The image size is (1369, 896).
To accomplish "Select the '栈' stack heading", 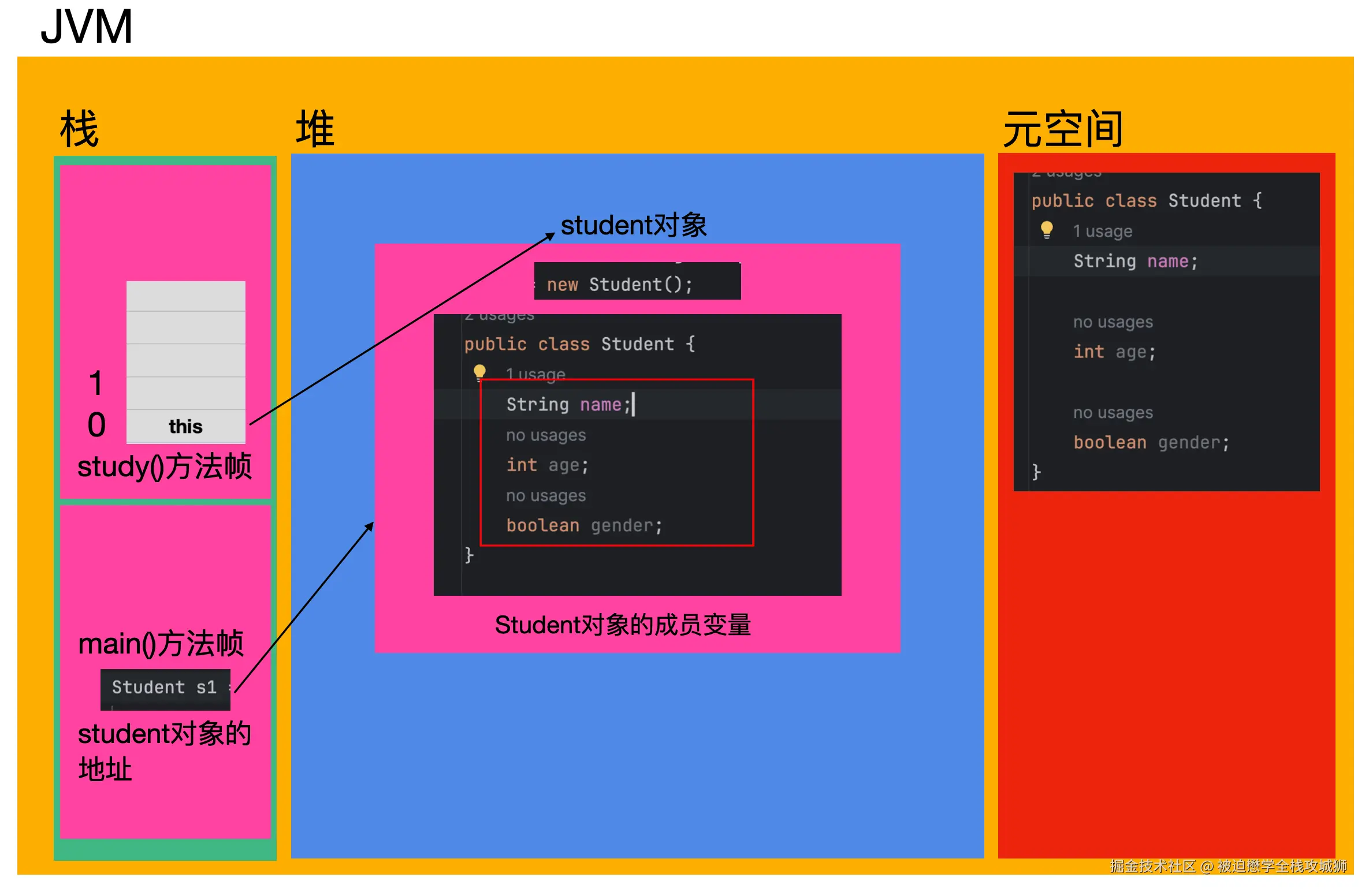I will tap(79, 129).
